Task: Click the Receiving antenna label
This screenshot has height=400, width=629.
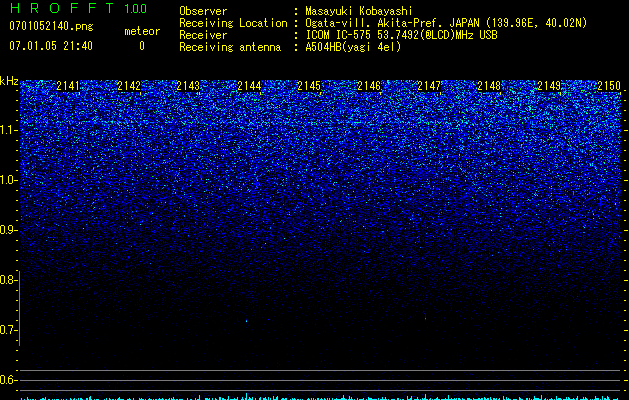Action: 230,47
